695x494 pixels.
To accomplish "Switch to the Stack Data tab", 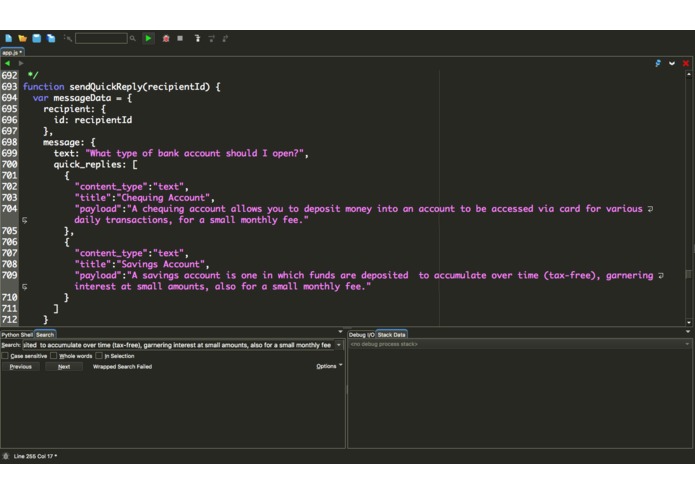I will [x=391, y=335].
